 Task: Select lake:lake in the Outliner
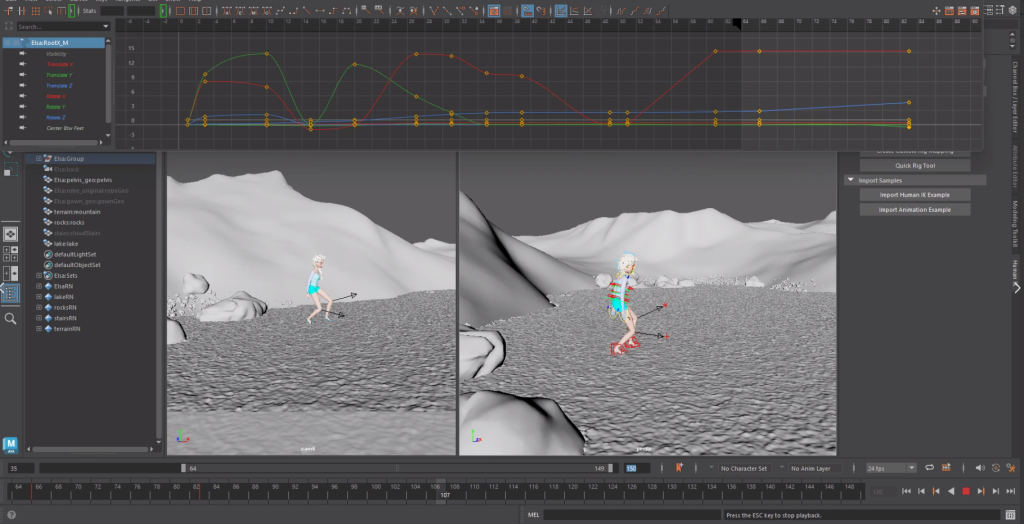[65, 244]
